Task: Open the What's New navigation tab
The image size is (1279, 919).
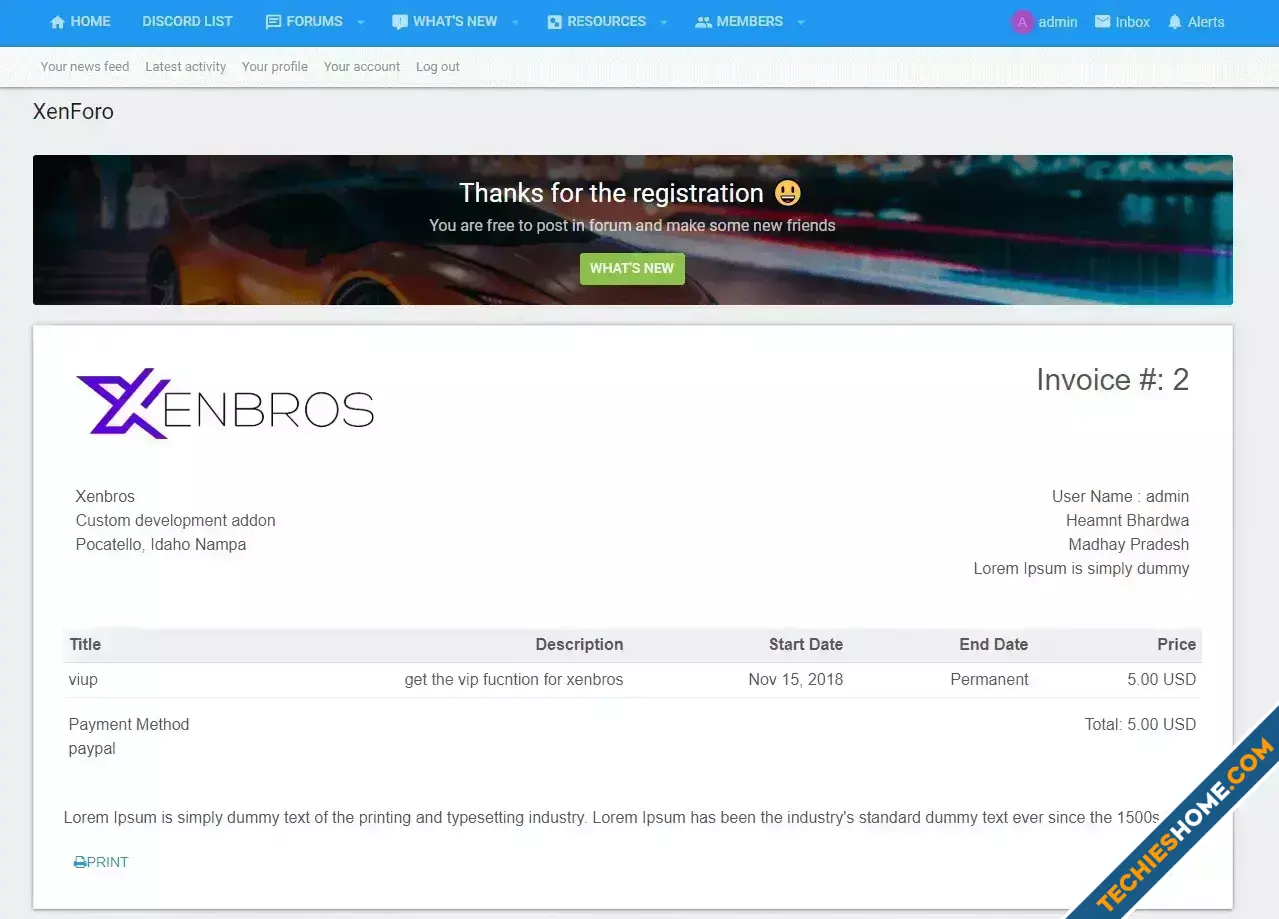Action: (x=444, y=21)
